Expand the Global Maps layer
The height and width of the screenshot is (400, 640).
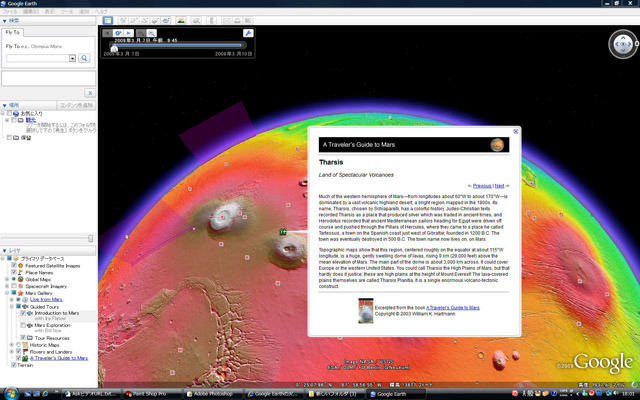point(7,279)
